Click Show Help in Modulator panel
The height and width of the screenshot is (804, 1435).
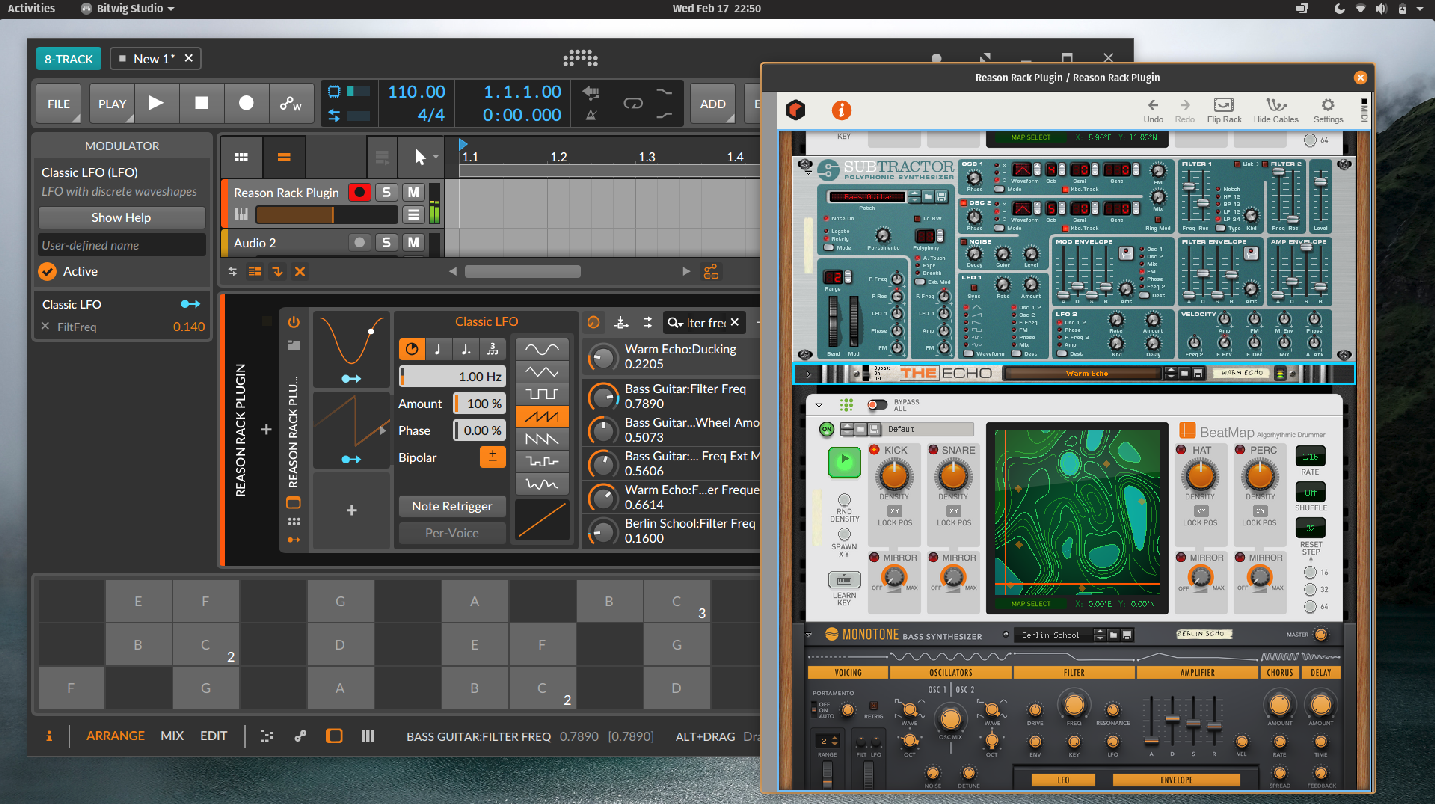tap(121, 217)
